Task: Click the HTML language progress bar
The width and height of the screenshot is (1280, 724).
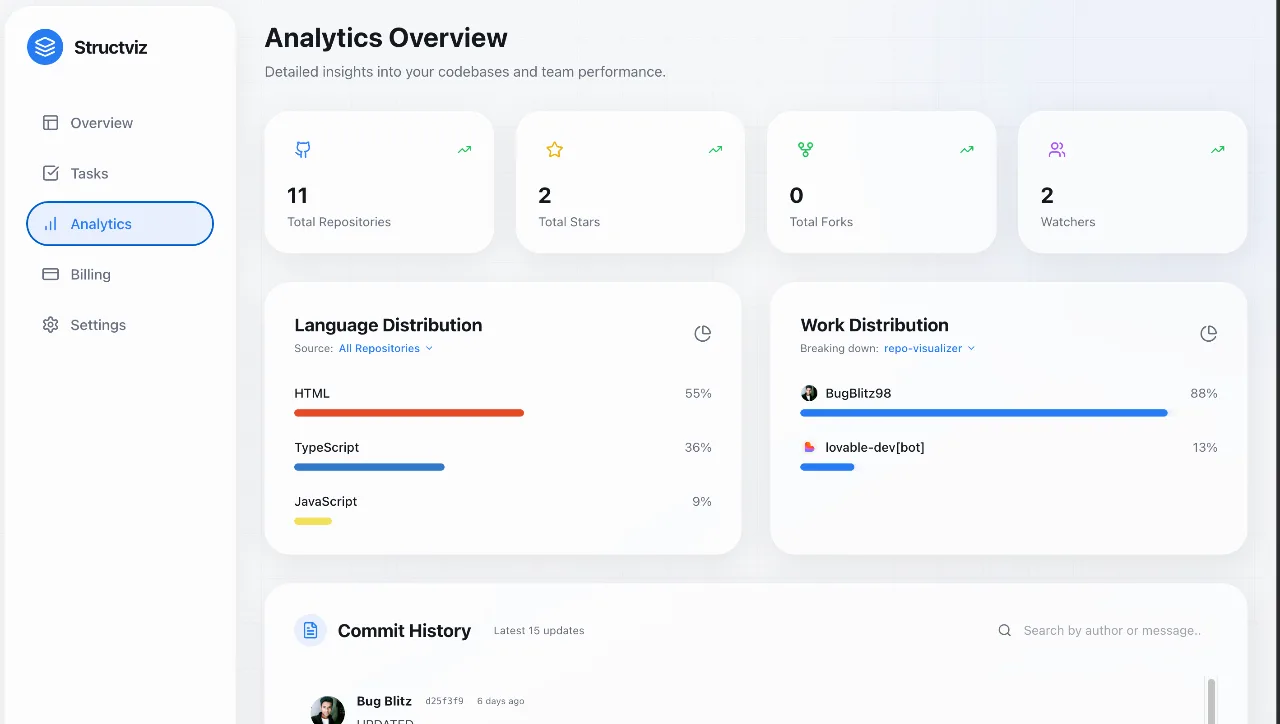Action: point(409,413)
